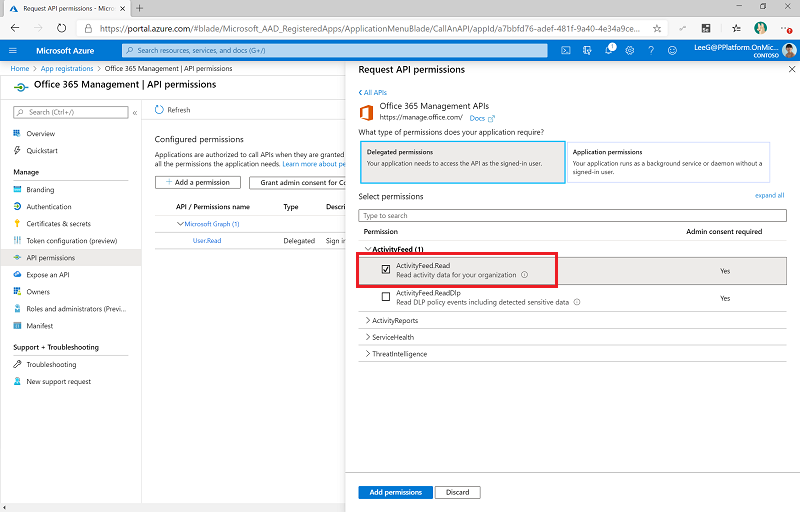
Task: Click the left menu Search (Ctrl+/) box
Action: click(70, 112)
